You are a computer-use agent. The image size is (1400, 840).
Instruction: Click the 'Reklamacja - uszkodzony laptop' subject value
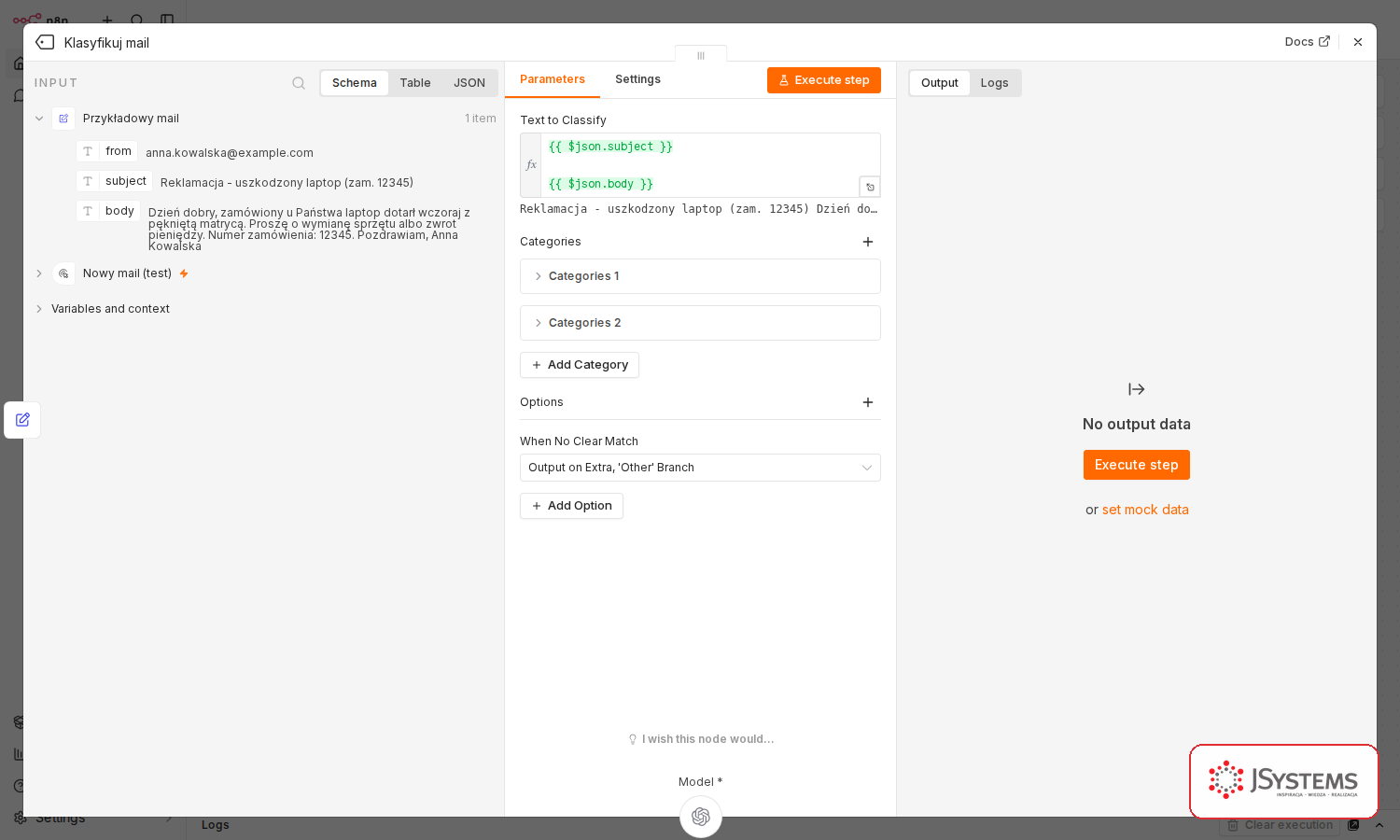[287, 183]
